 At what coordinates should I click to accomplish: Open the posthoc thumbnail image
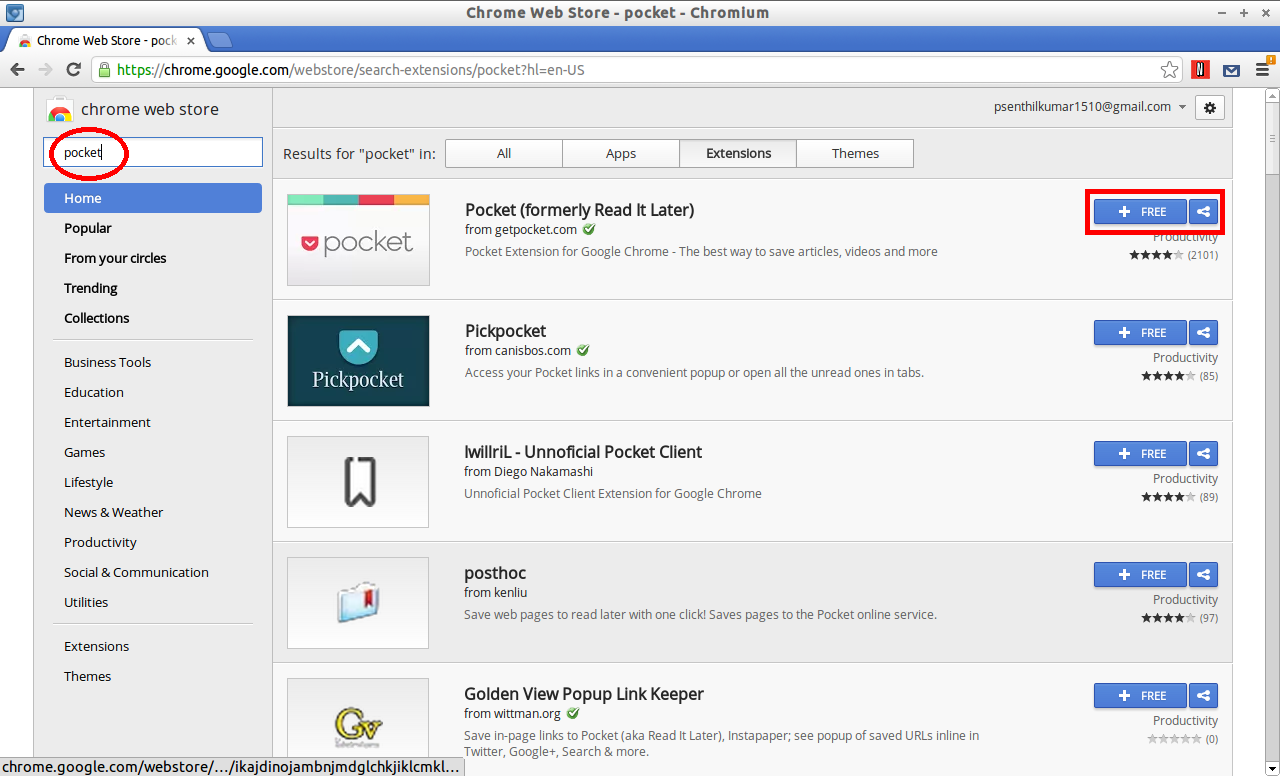click(x=358, y=603)
